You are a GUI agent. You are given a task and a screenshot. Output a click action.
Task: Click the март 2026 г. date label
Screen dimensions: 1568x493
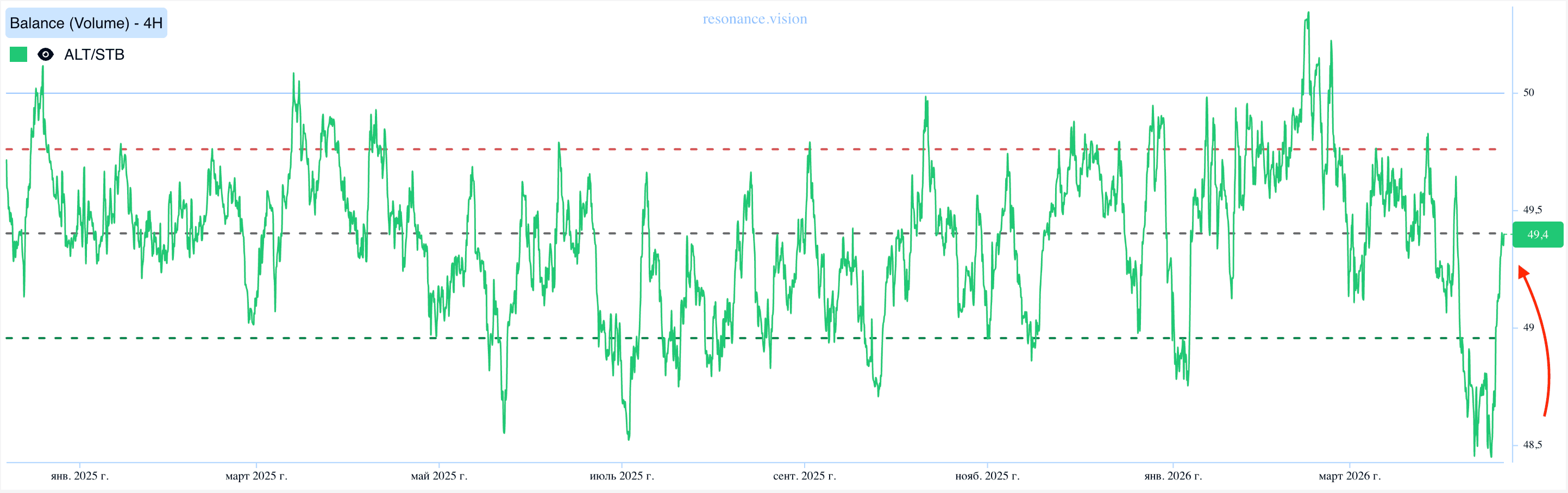(x=1350, y=476)
